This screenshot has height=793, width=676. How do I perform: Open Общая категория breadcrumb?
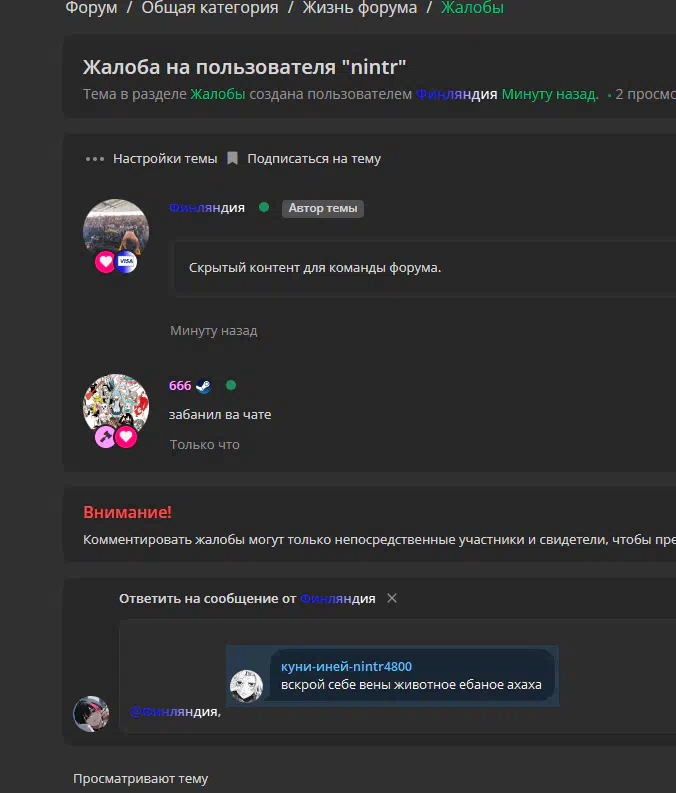click(x=210, y=8)
